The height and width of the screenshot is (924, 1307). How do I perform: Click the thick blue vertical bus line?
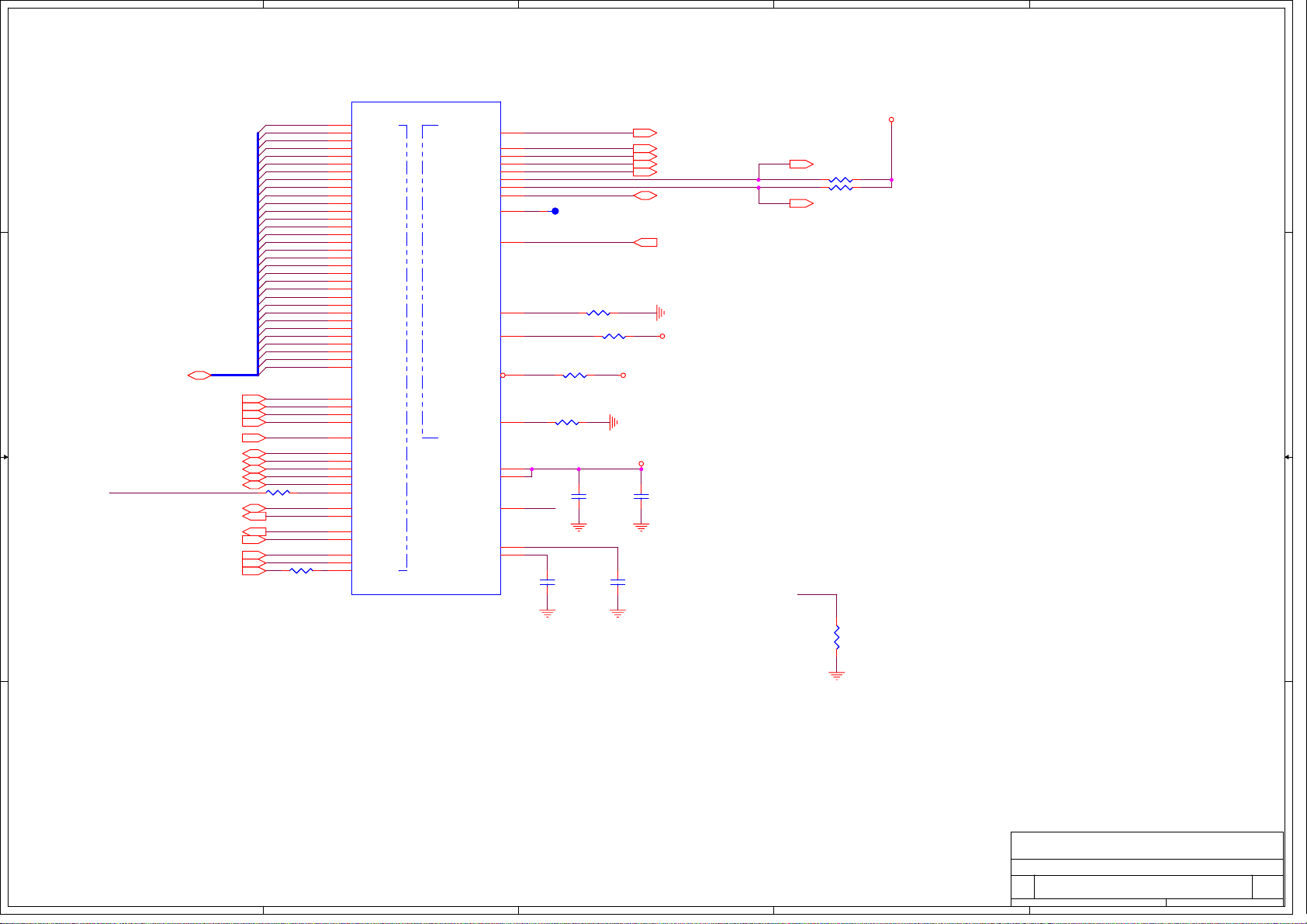tap(258, 254)
